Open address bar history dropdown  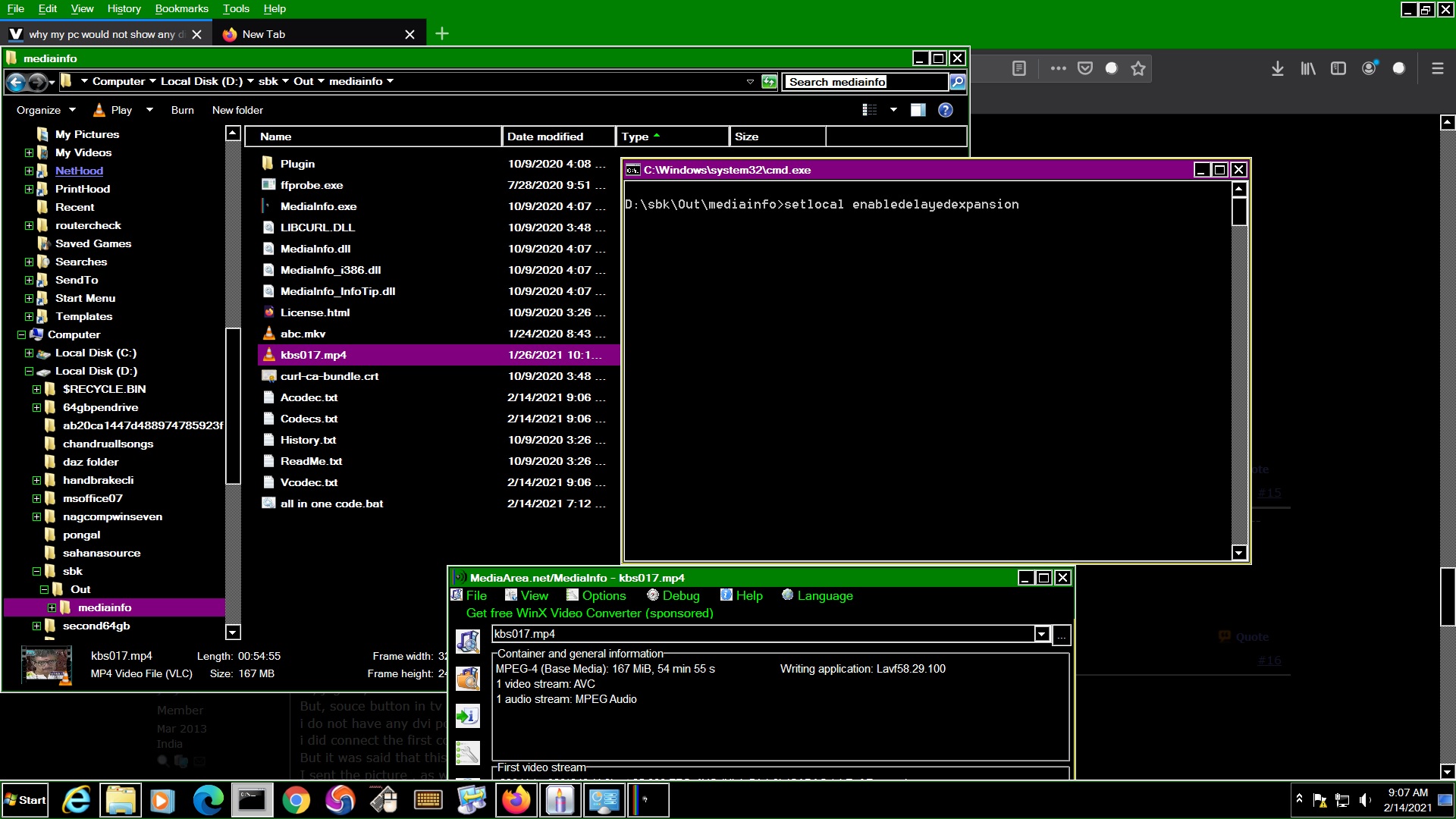tap(750, 82)
